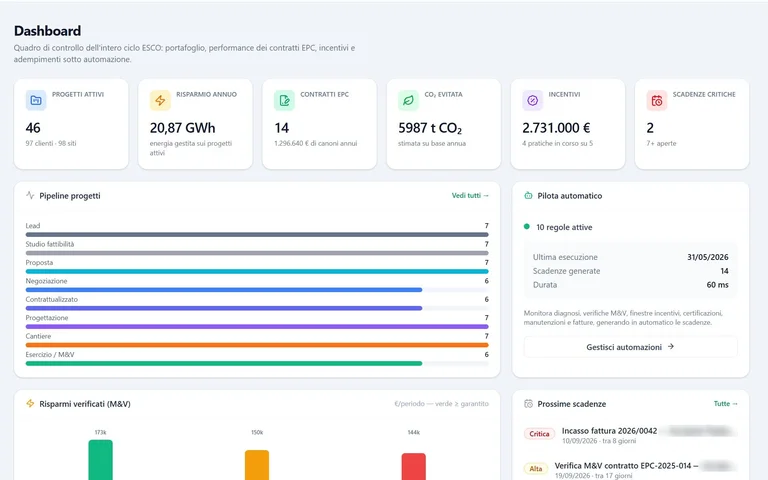The image size is (768, 480).
Task: Click the Pipeline progetti activity icon
Action: (x=30, y=195)
